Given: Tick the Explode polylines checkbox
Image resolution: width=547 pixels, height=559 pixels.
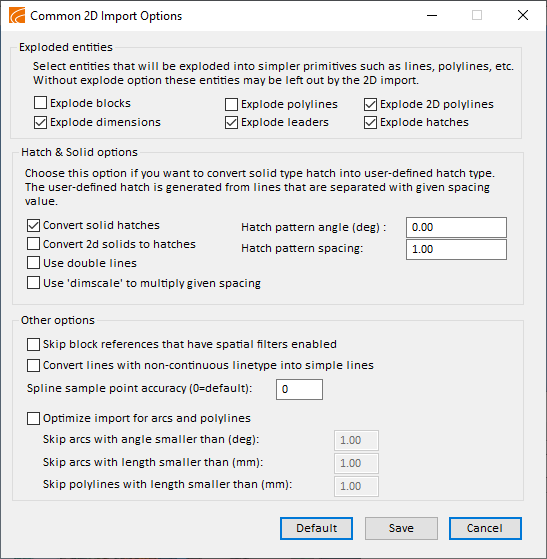Looking at the screenshot, I should pos(231,104).
